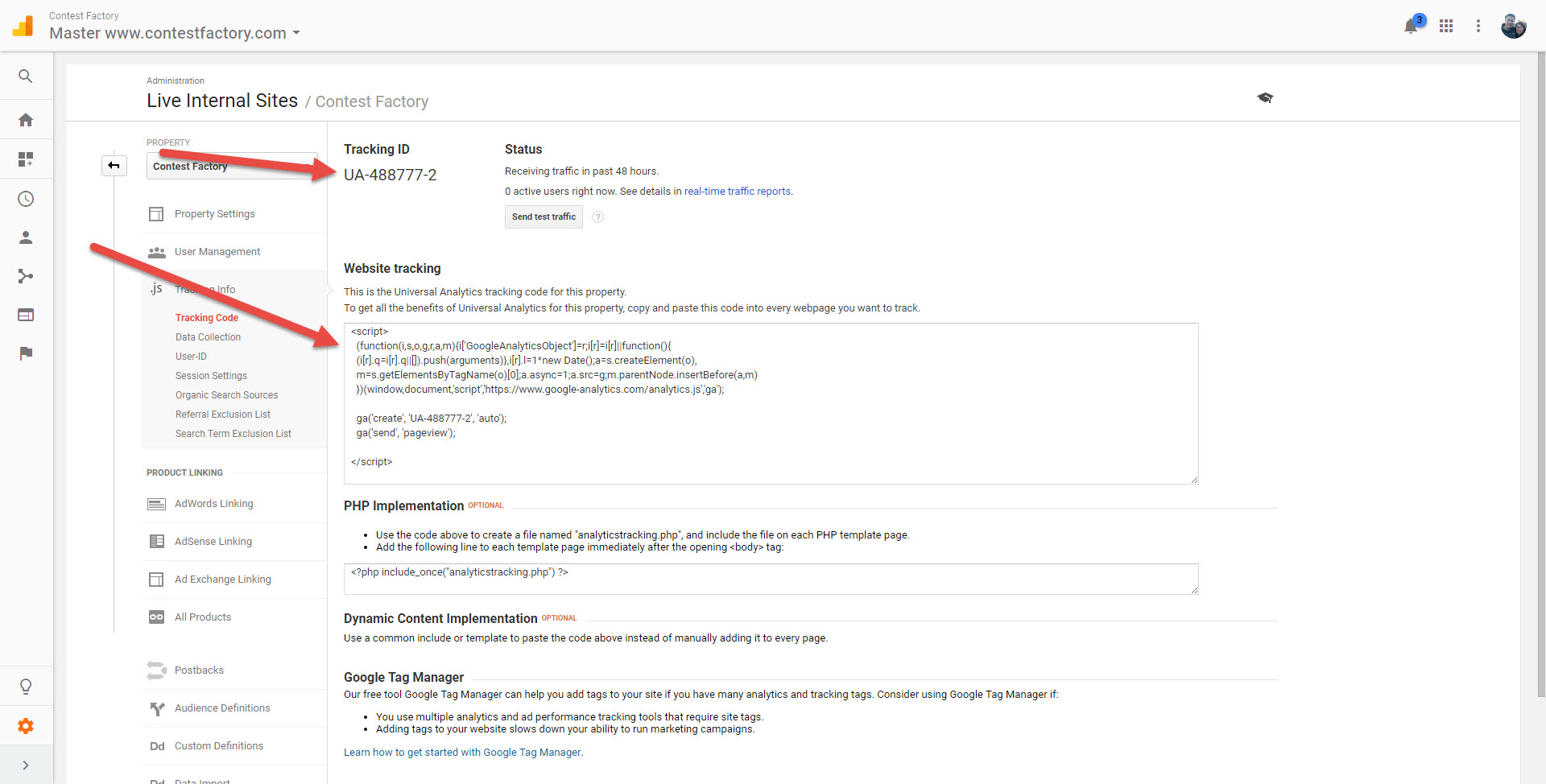
Task: Click the Google Analytics logo
Action: pyautogui.click(x=23, y=26)
